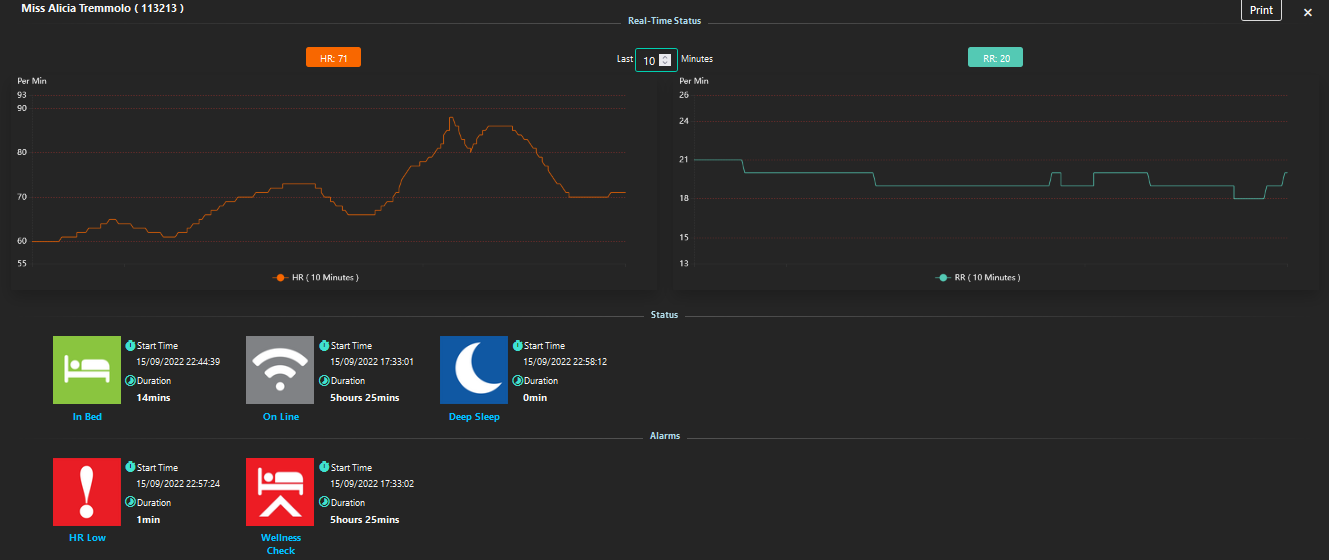Click the Last minutes number input field
This screenshot has width=1329, height=560.
point(648,60)
